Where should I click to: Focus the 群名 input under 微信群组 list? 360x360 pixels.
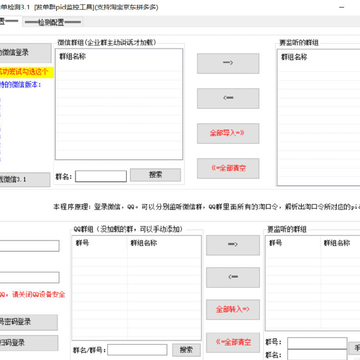(x=101, y=176)
